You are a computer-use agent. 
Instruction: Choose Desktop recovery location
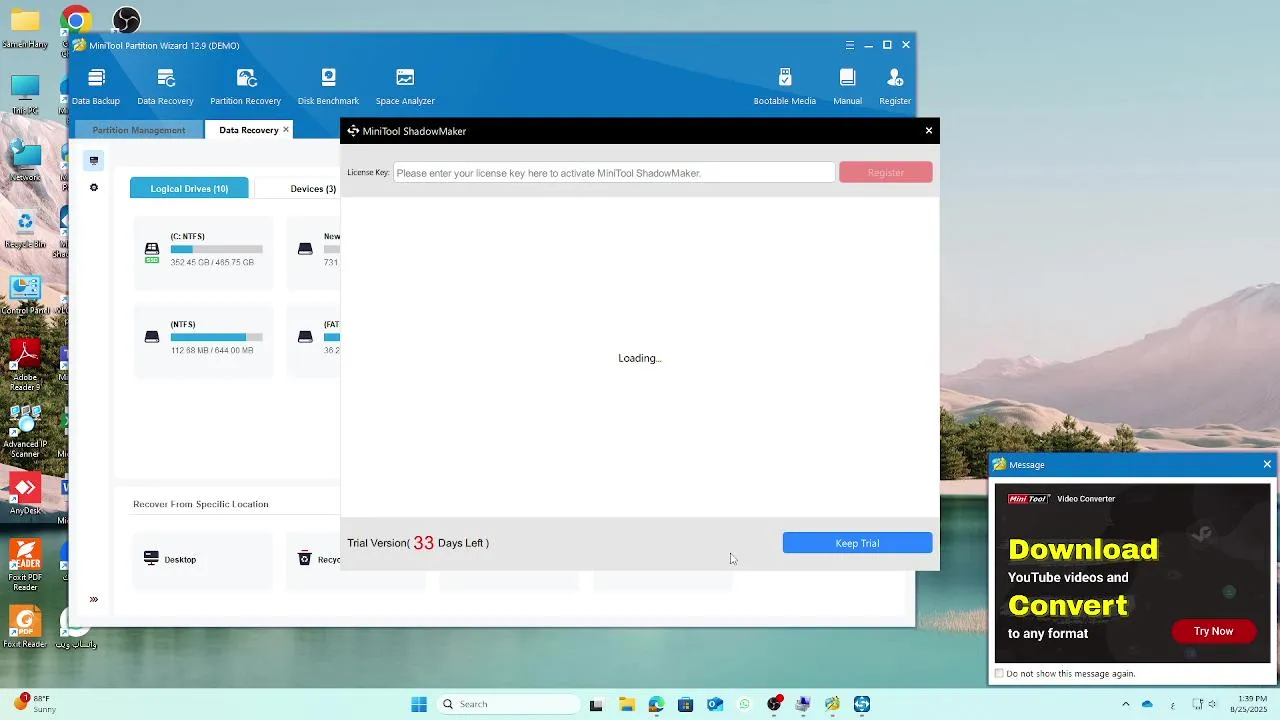click(x=203, y=559)
